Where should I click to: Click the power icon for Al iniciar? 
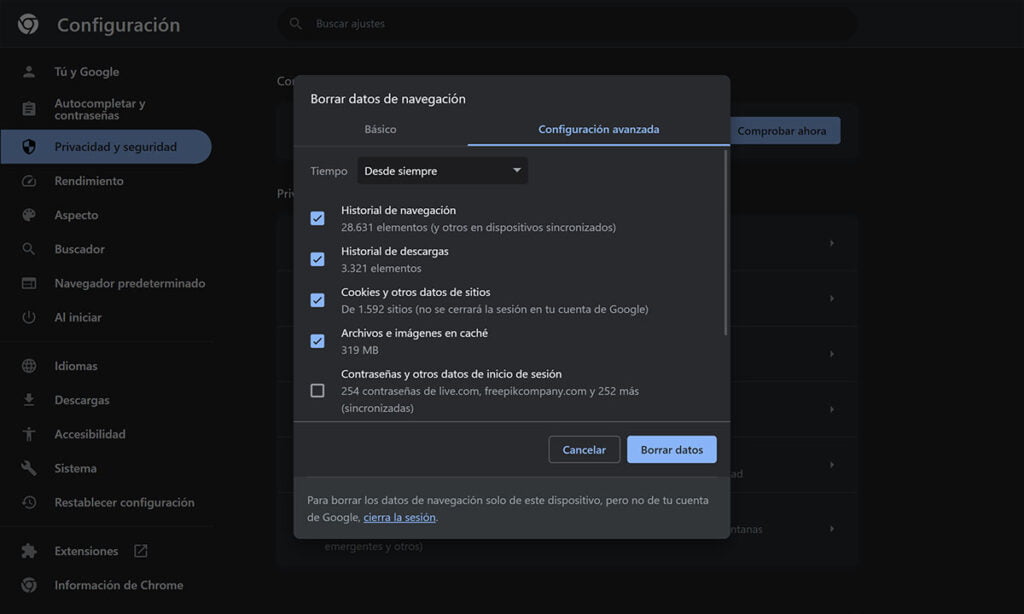[29, 317]
